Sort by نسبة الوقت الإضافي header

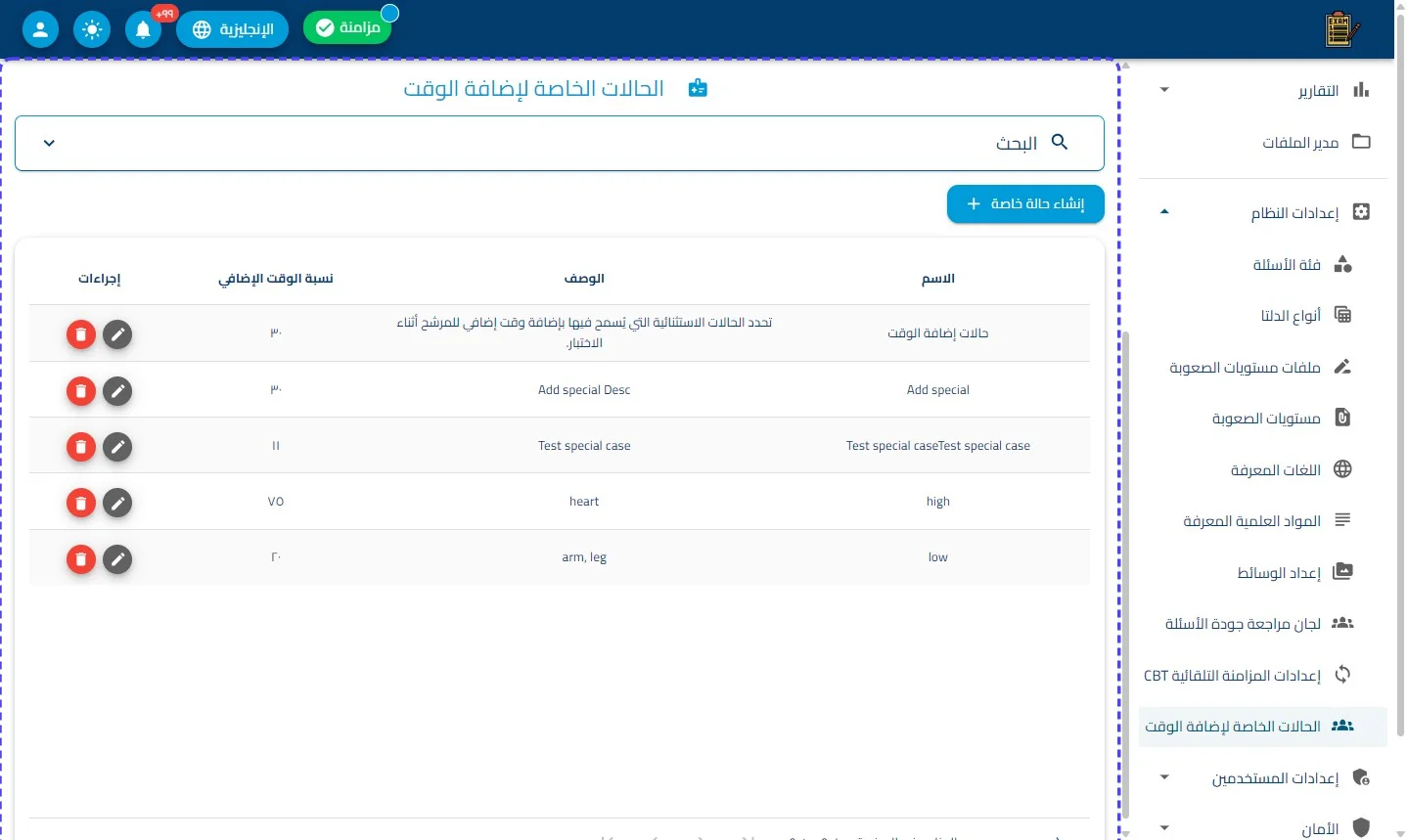[276, 279]
